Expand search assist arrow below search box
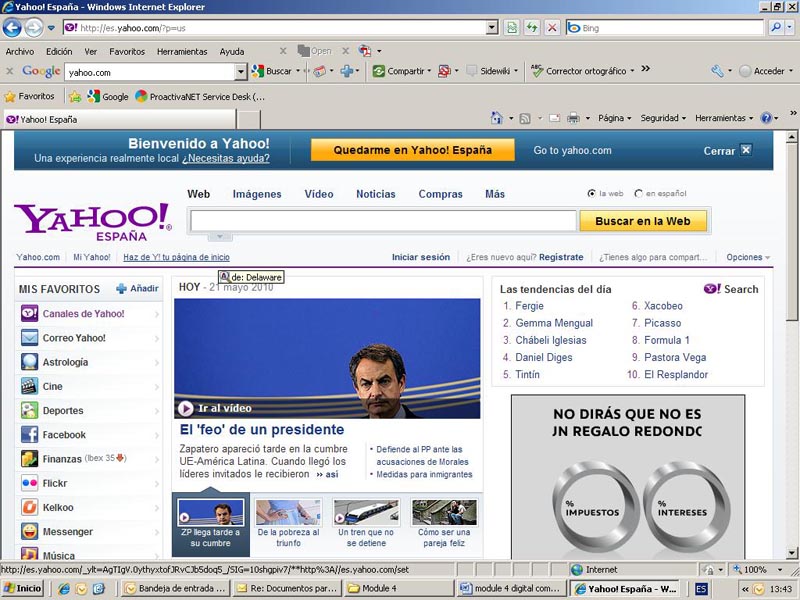The image size is (800, 600). point(220,237)
